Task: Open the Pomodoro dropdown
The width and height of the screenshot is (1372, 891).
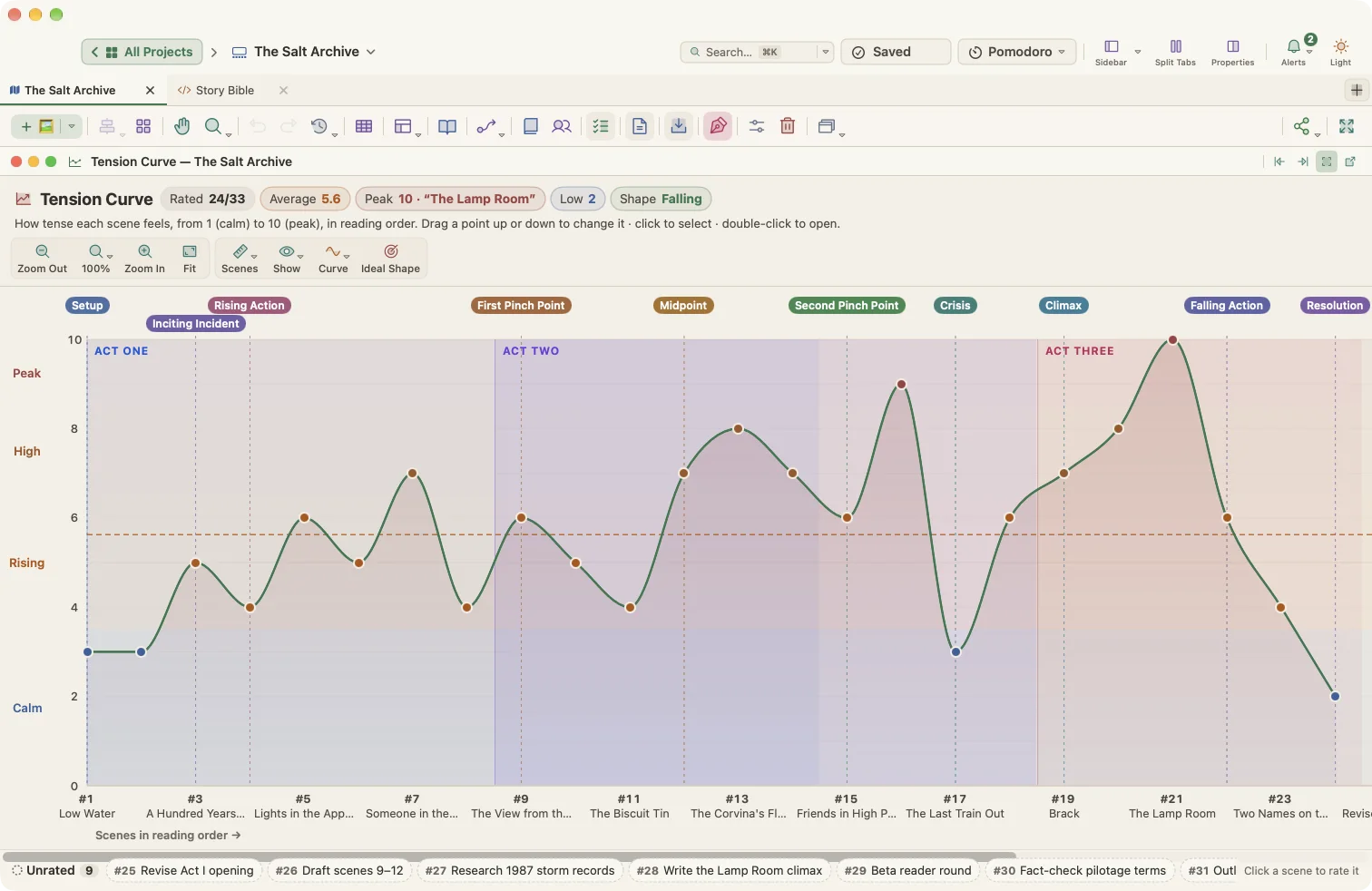Action: tap(1017, 52)
